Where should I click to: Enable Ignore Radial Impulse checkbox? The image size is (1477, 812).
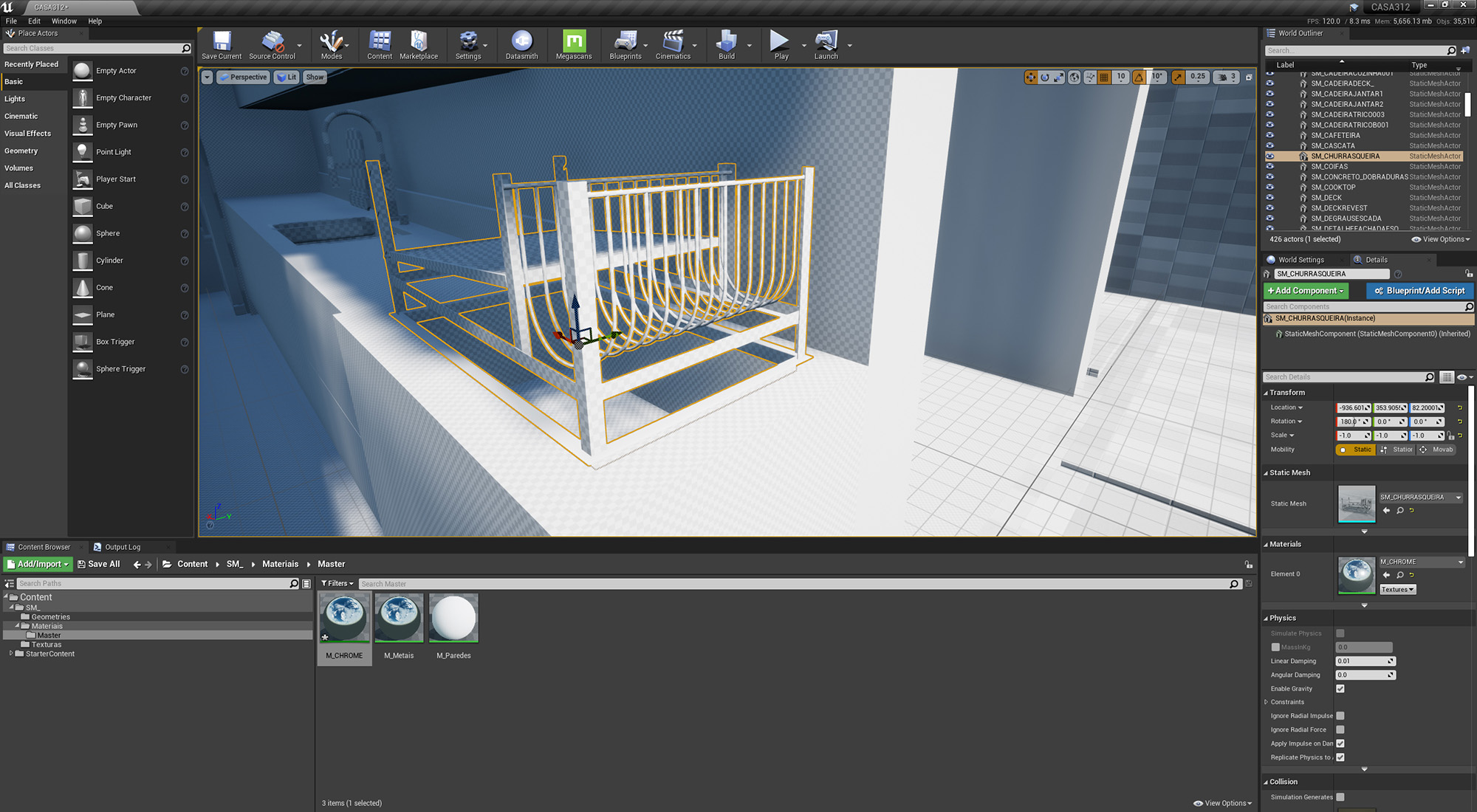pos(1340,716)
